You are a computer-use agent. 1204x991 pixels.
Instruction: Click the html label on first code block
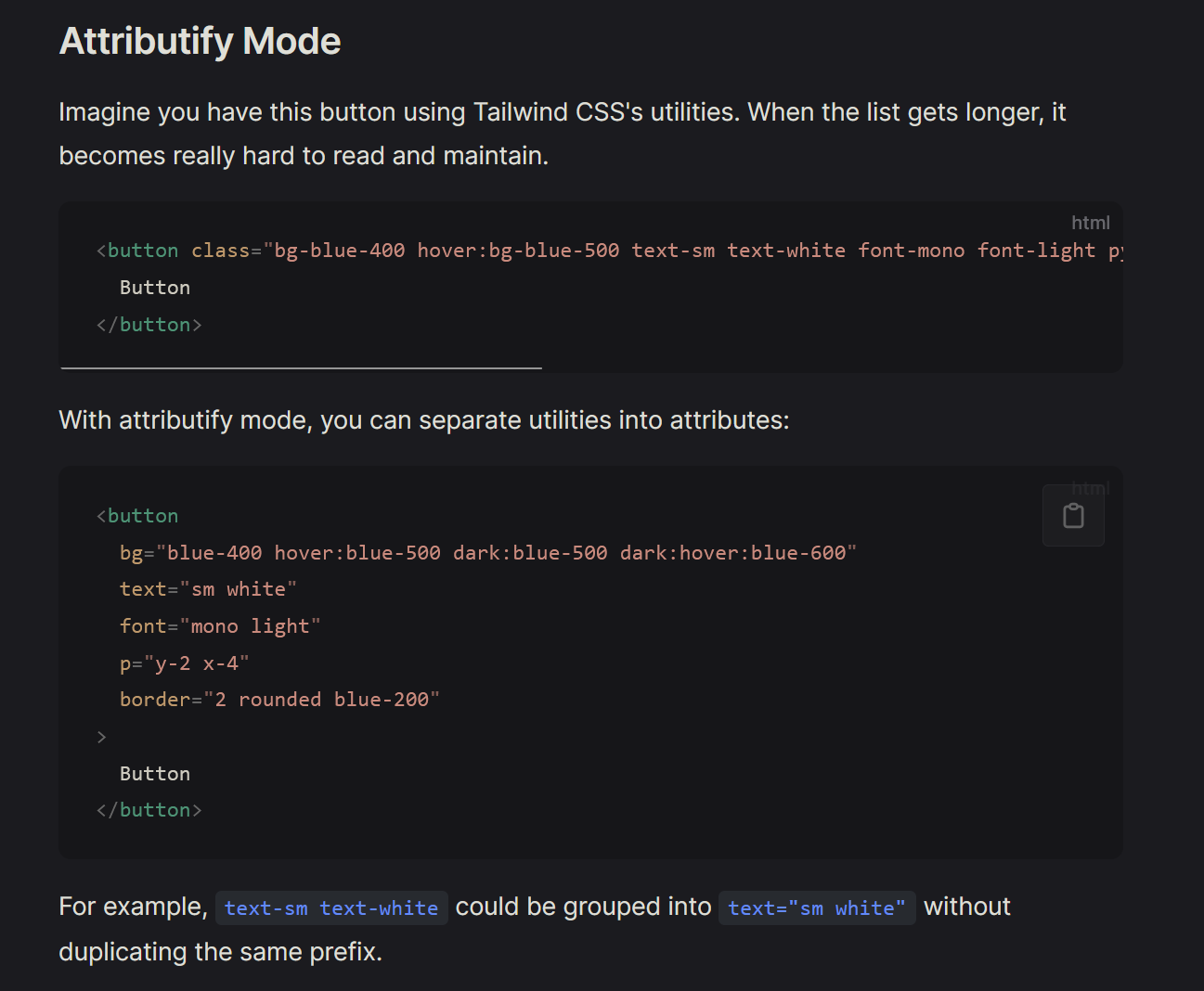(x=1090, y=223)
